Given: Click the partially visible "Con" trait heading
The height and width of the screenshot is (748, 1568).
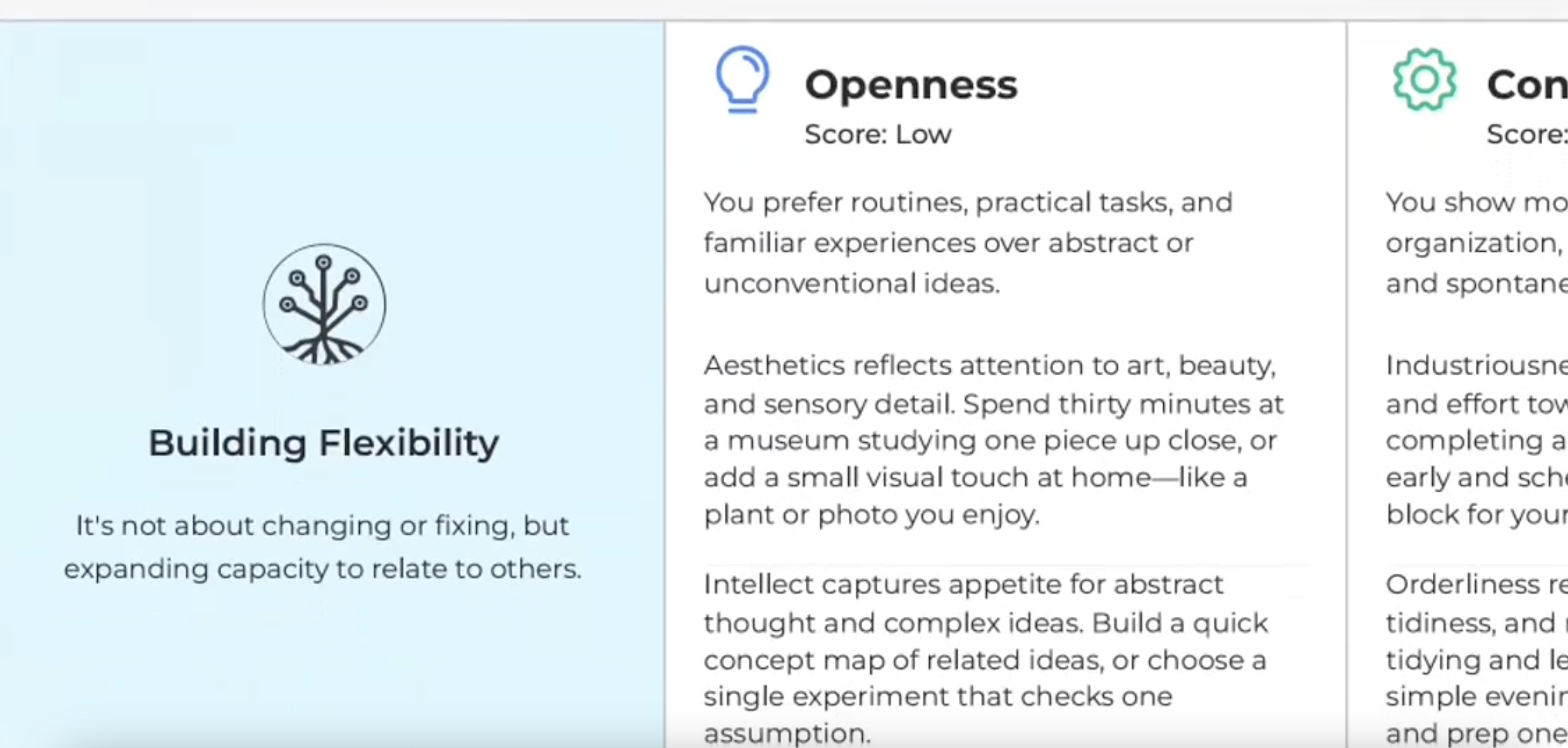Looking at the screenshot, I should pos(1526,85).
